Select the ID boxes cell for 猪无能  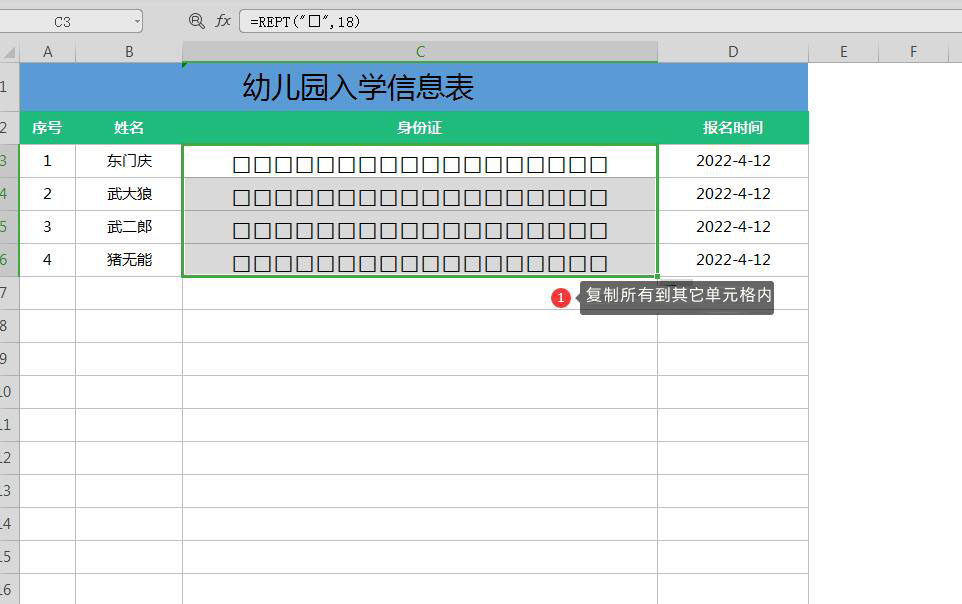[420, 260]
